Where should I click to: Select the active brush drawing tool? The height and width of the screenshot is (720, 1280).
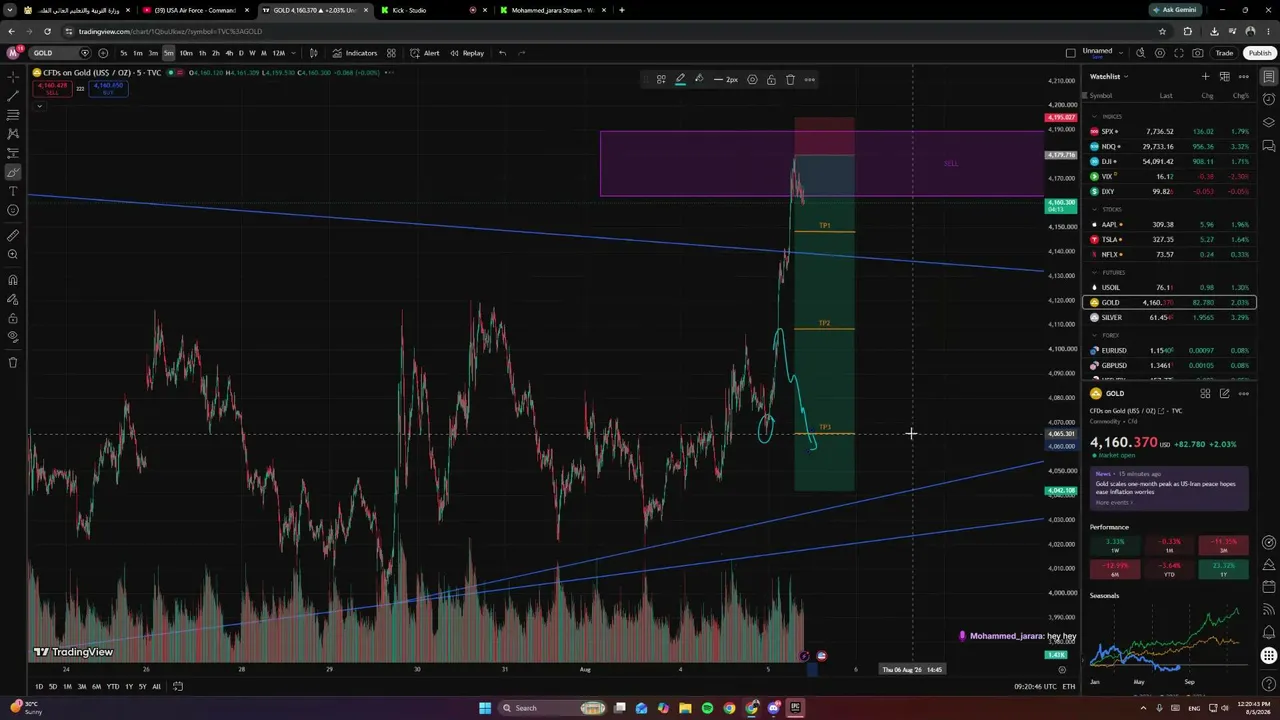tap(13, 172)
